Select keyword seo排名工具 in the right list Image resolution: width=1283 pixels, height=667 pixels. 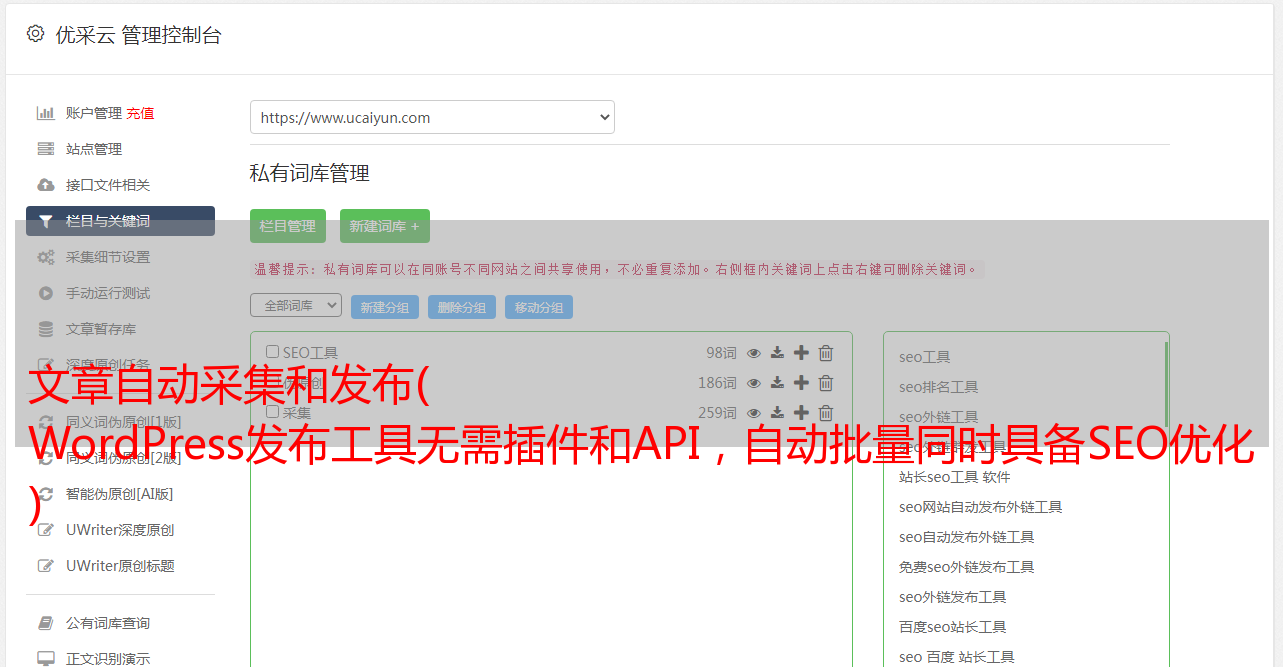pos(939,387)
